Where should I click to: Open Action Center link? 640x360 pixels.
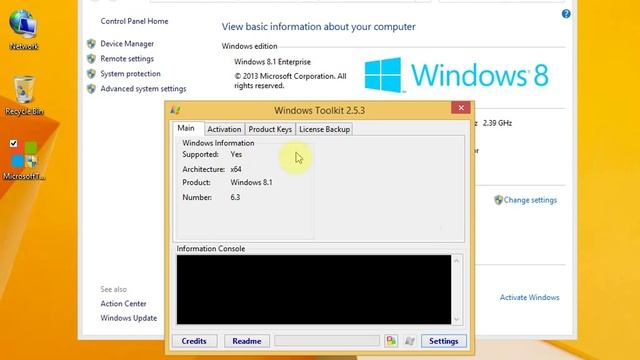[123, 304]
